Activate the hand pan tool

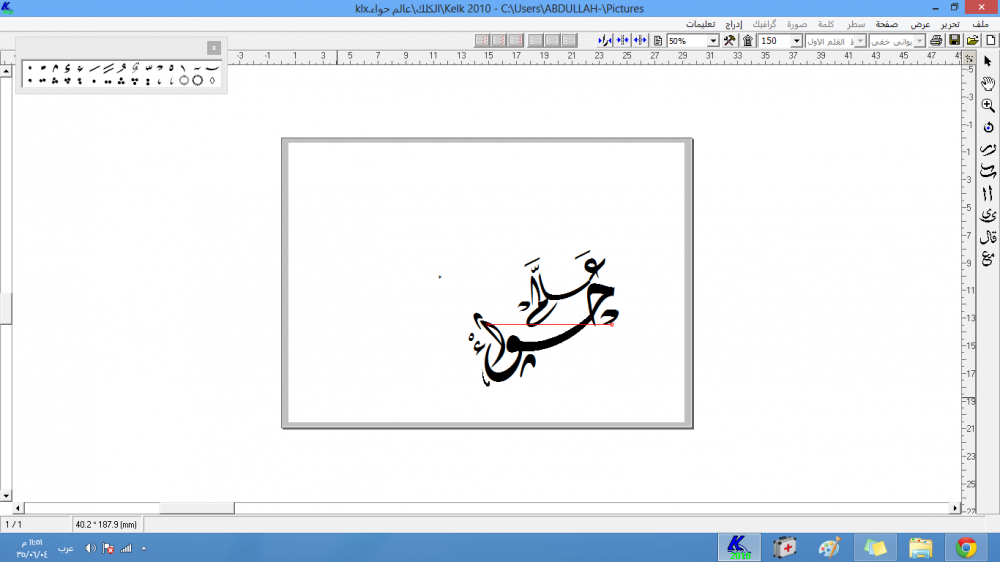(x=988, y=83)
